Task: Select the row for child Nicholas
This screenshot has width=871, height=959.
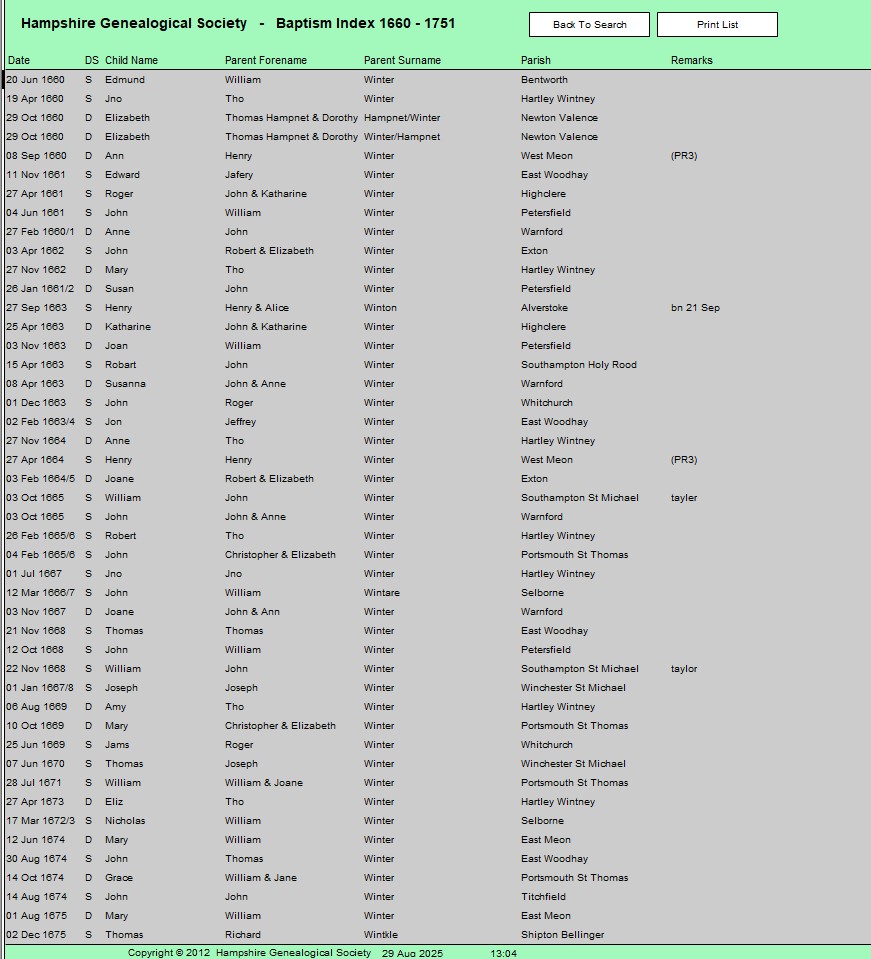Action: pyautogui.click(x=125, y=821)
